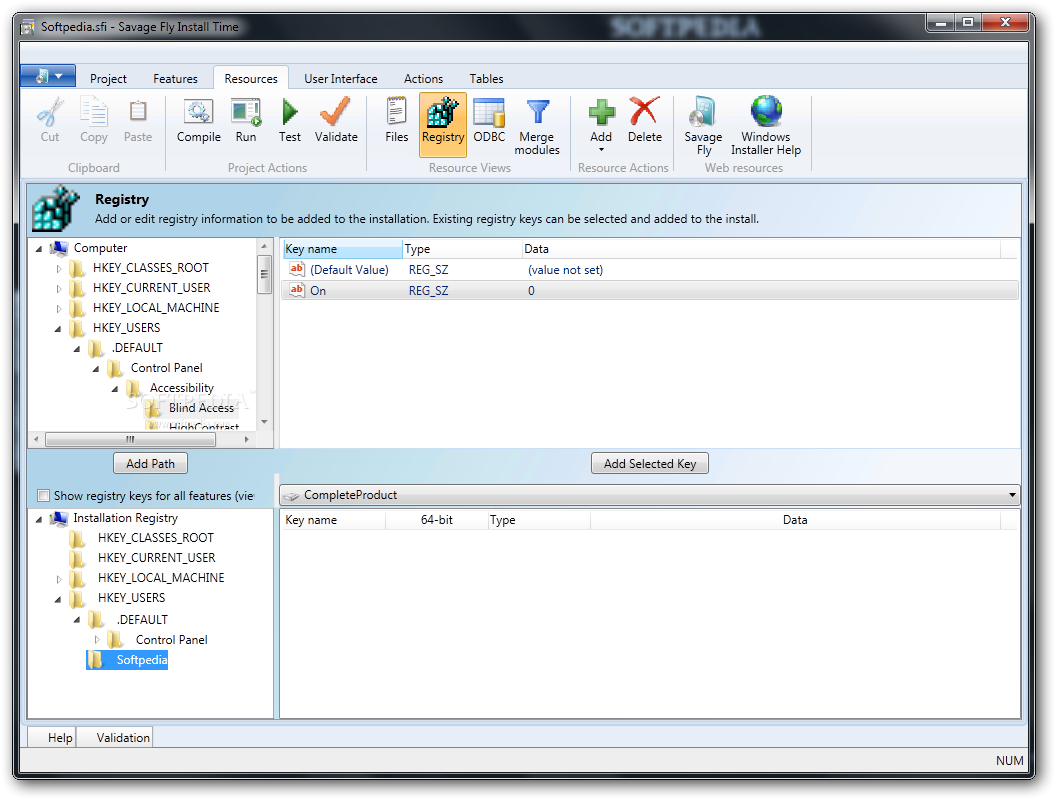
Task: Open the ODBC resource view
Action: pyautogui.click(x=489, y=112)
